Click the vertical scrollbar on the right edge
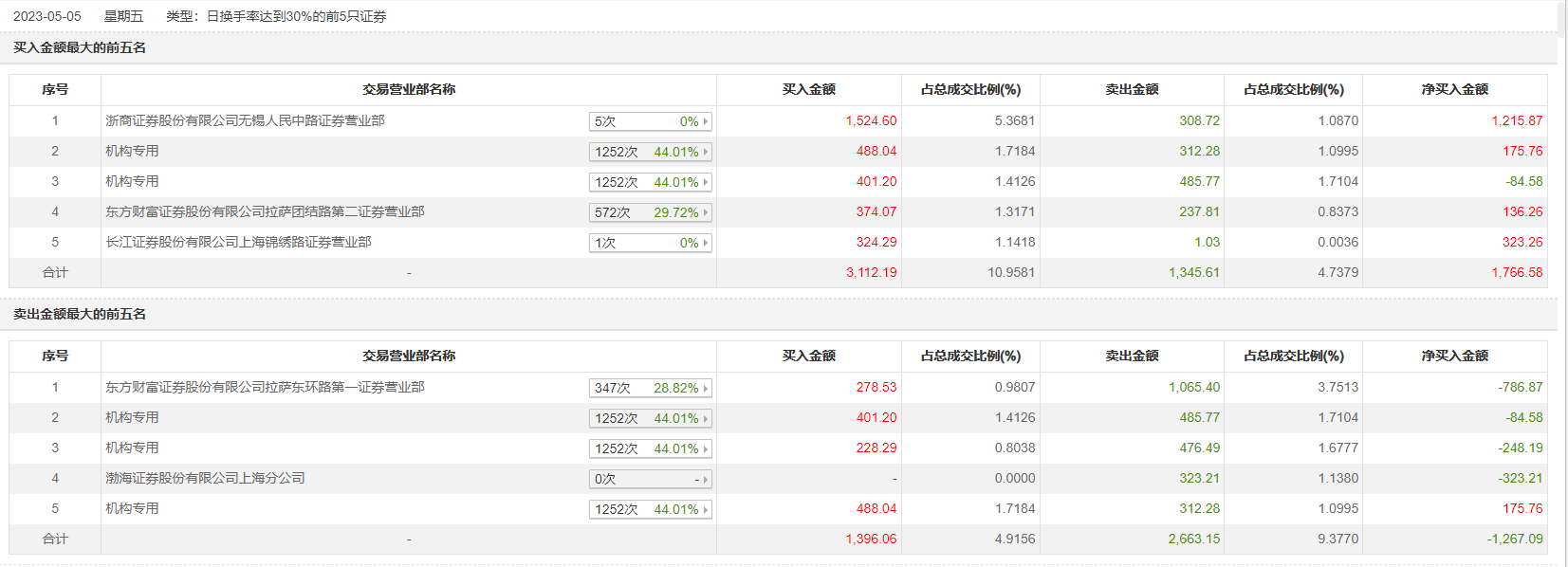The width and height of the screenshot is (1568, 567). click(1562, 284)
